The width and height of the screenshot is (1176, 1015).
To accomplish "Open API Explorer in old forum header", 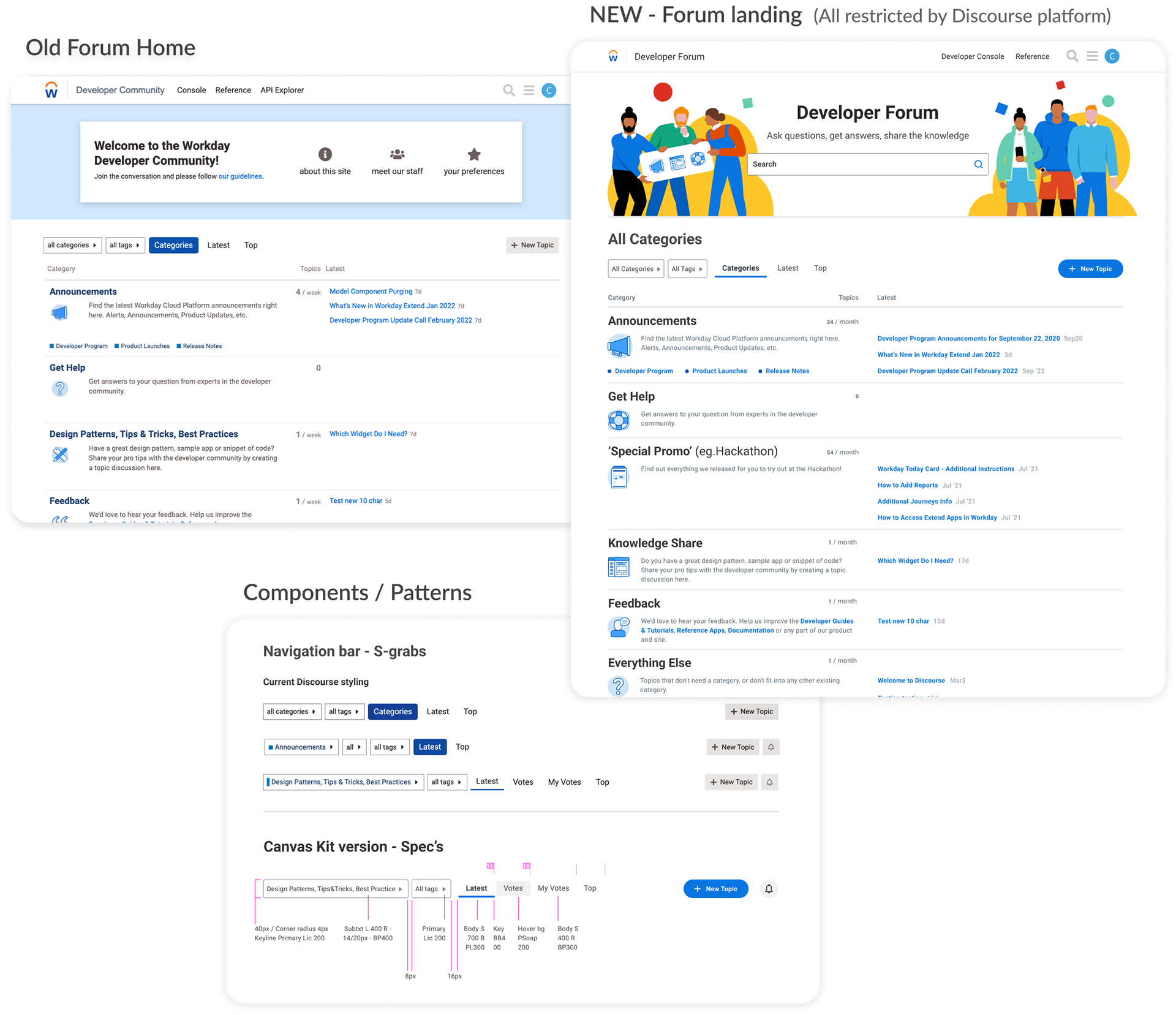I will pos(282,90).
